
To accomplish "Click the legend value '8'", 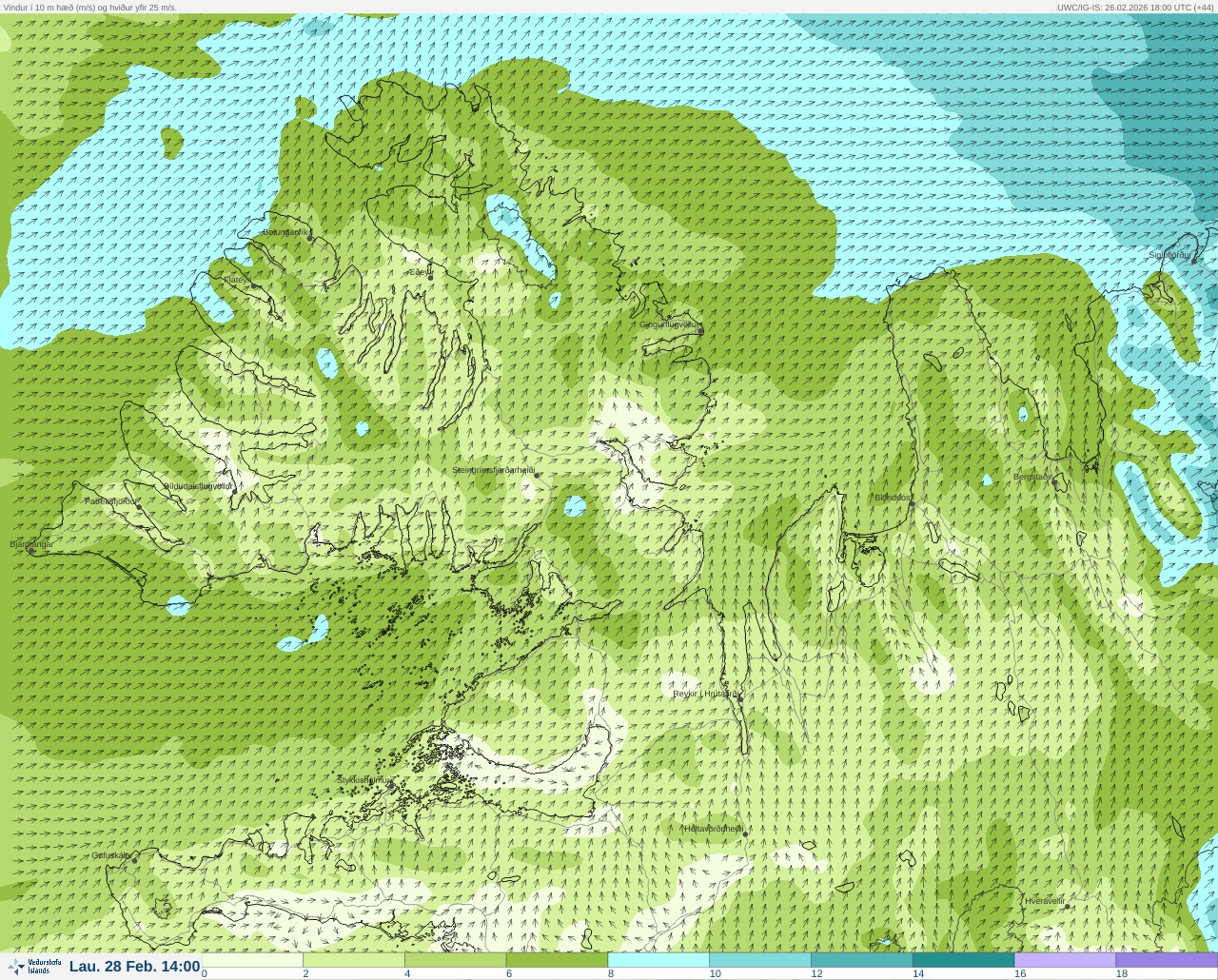I will tap(611, 973).
